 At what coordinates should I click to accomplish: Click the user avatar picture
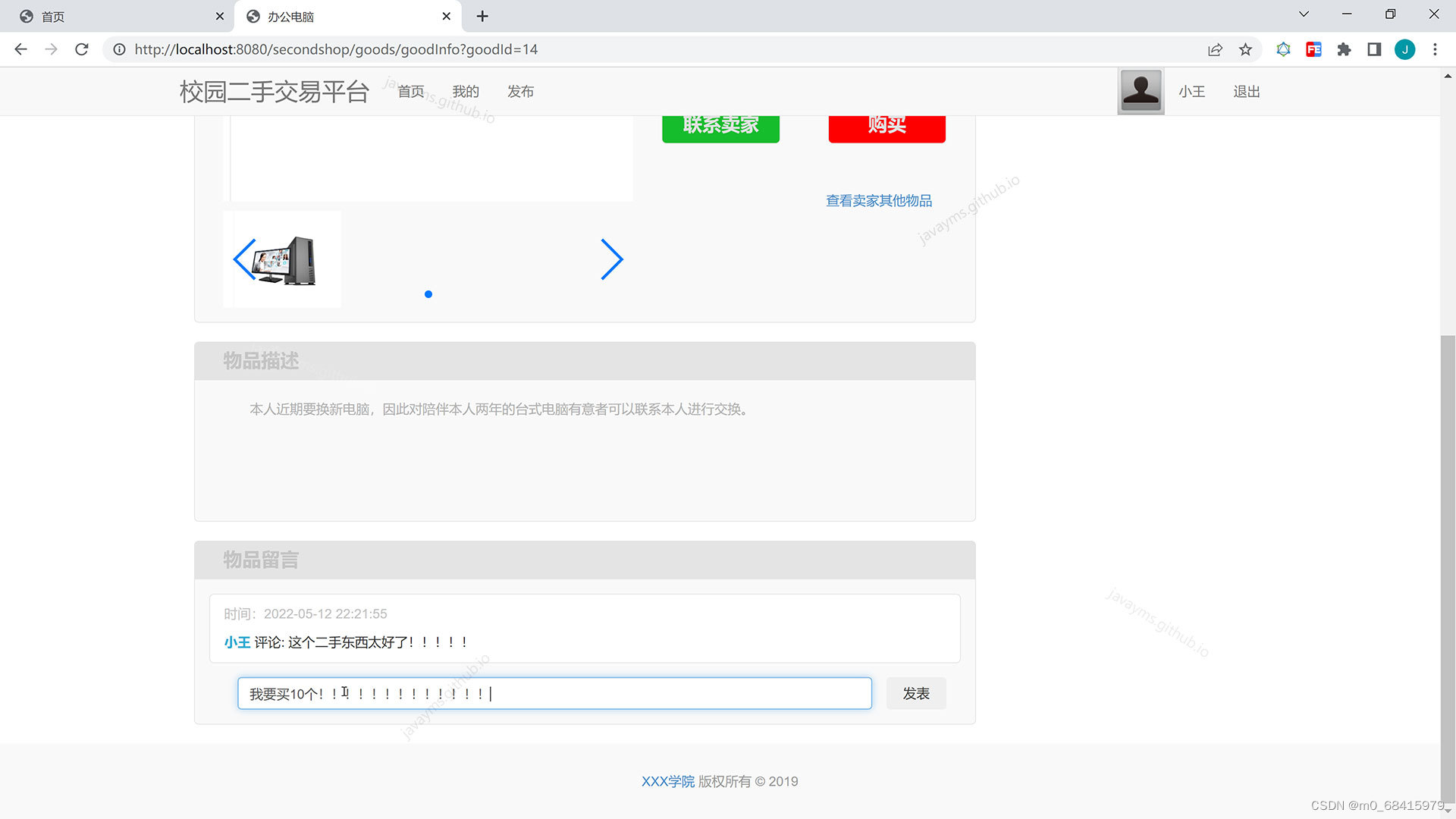pos(1141,91)
